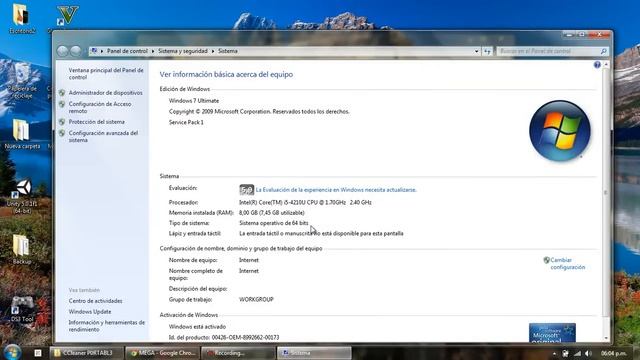Open Ventana principal del Panel de control
Screen dimensions: 640x360
click(106, 73)
